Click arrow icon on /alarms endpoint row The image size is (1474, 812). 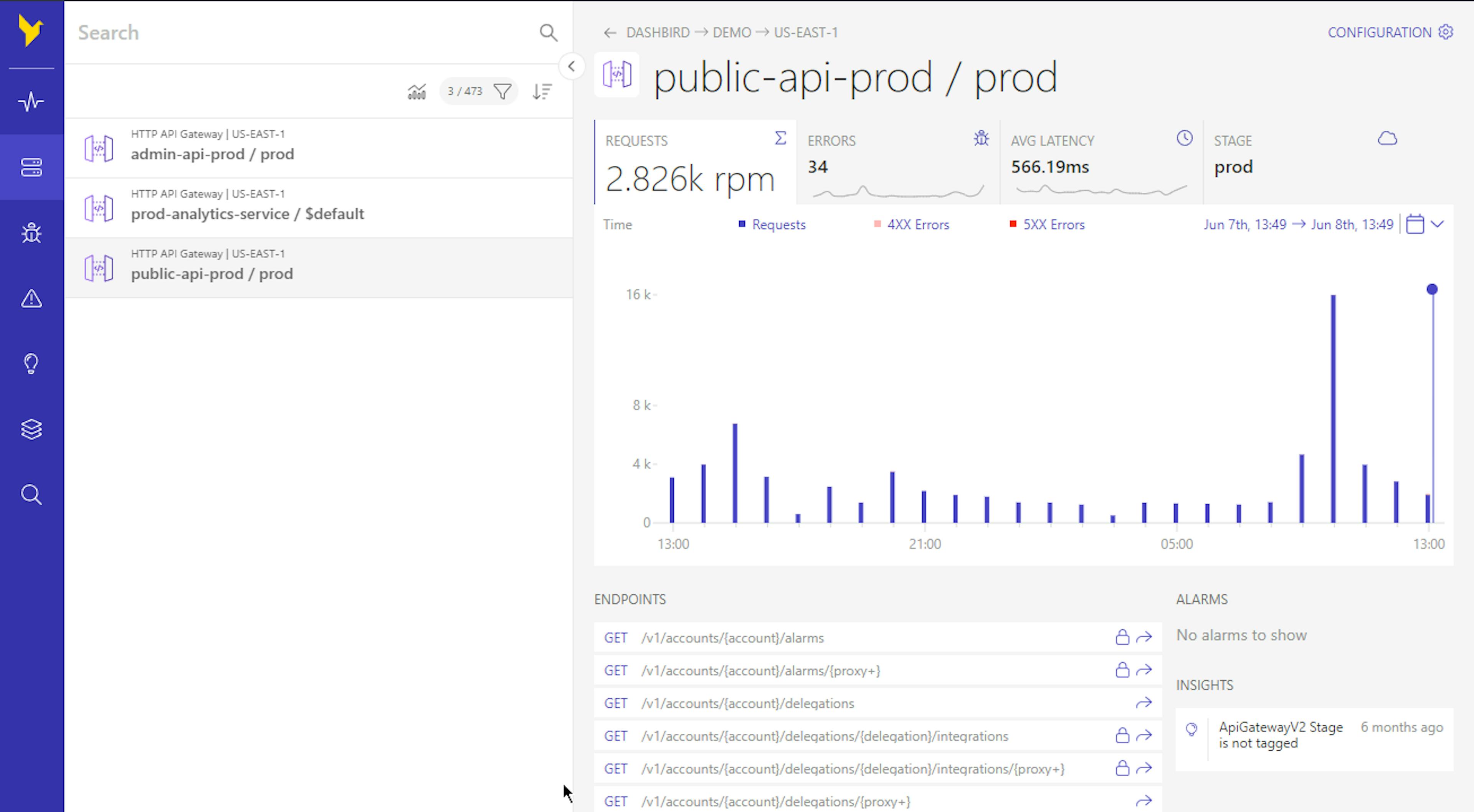1144,637
